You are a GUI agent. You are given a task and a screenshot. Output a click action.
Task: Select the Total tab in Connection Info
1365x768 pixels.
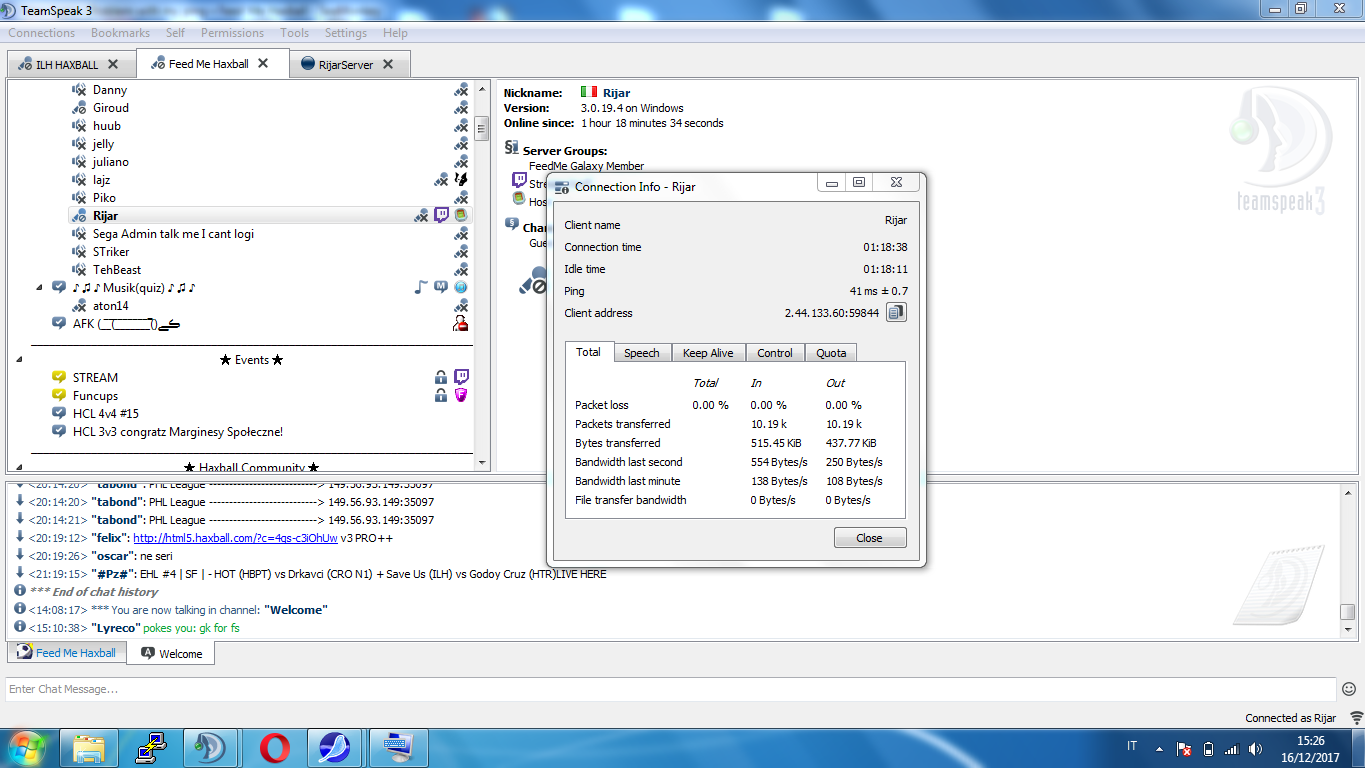(589, 352)
